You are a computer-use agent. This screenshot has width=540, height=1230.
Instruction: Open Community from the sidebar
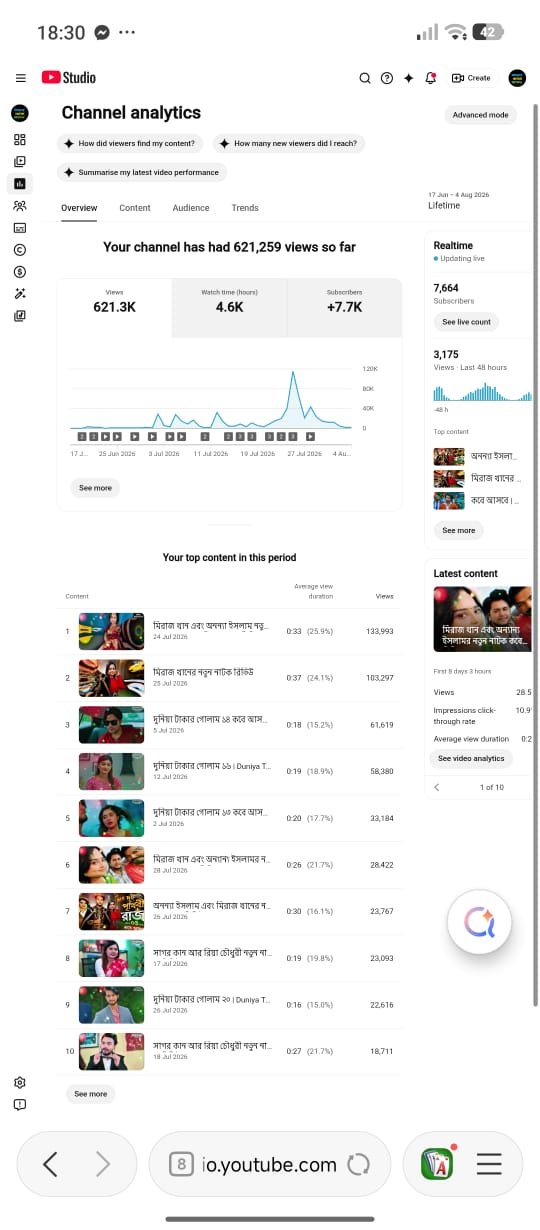click(19, 205)
